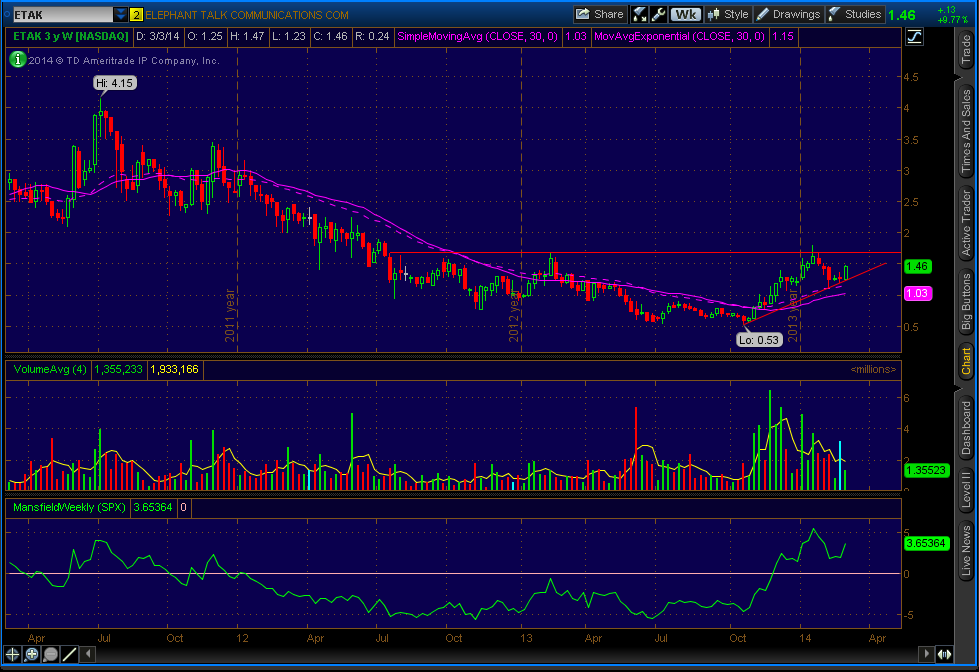Click the 1,933,166 volume value
Screen dimensions: 979x672
tap(174, 369)
